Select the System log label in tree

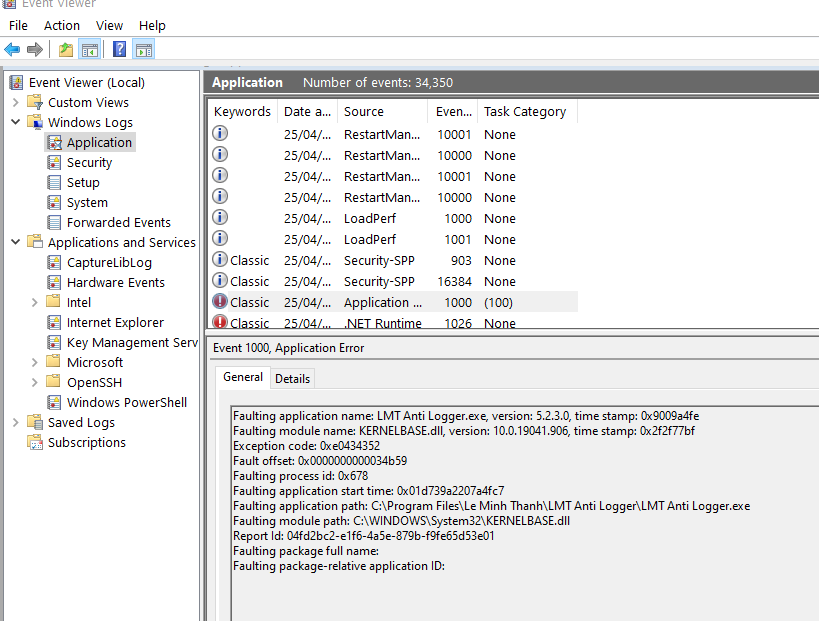(x=87, y=202)
